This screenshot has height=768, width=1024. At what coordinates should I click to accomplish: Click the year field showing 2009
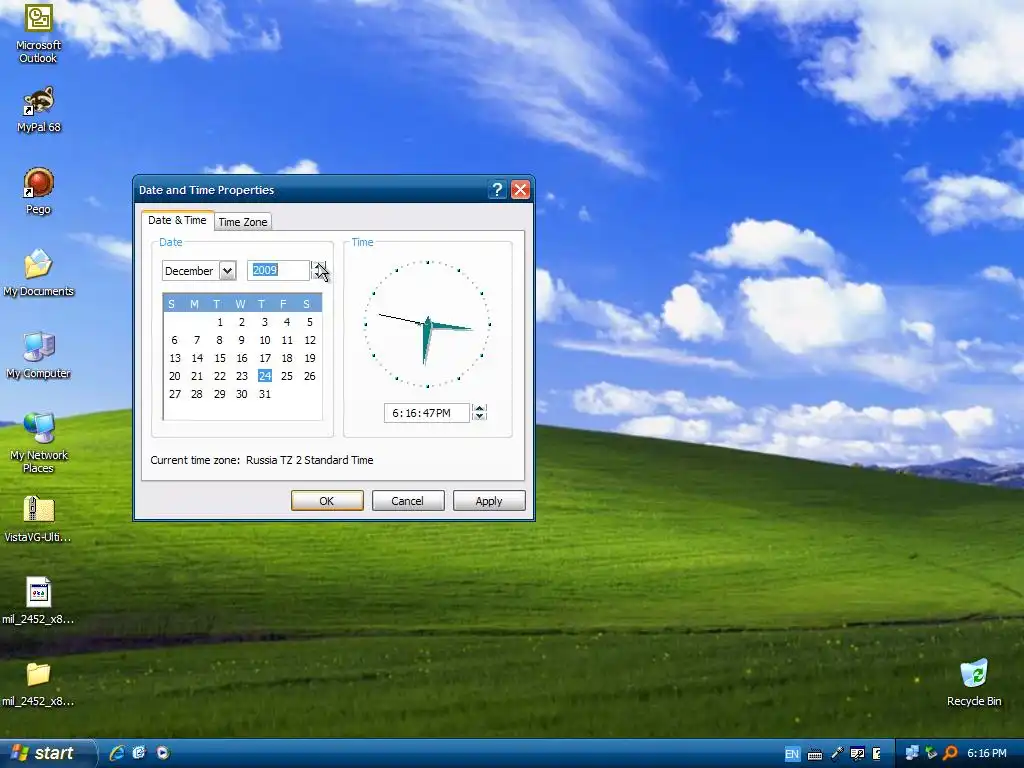pos(278,270)
